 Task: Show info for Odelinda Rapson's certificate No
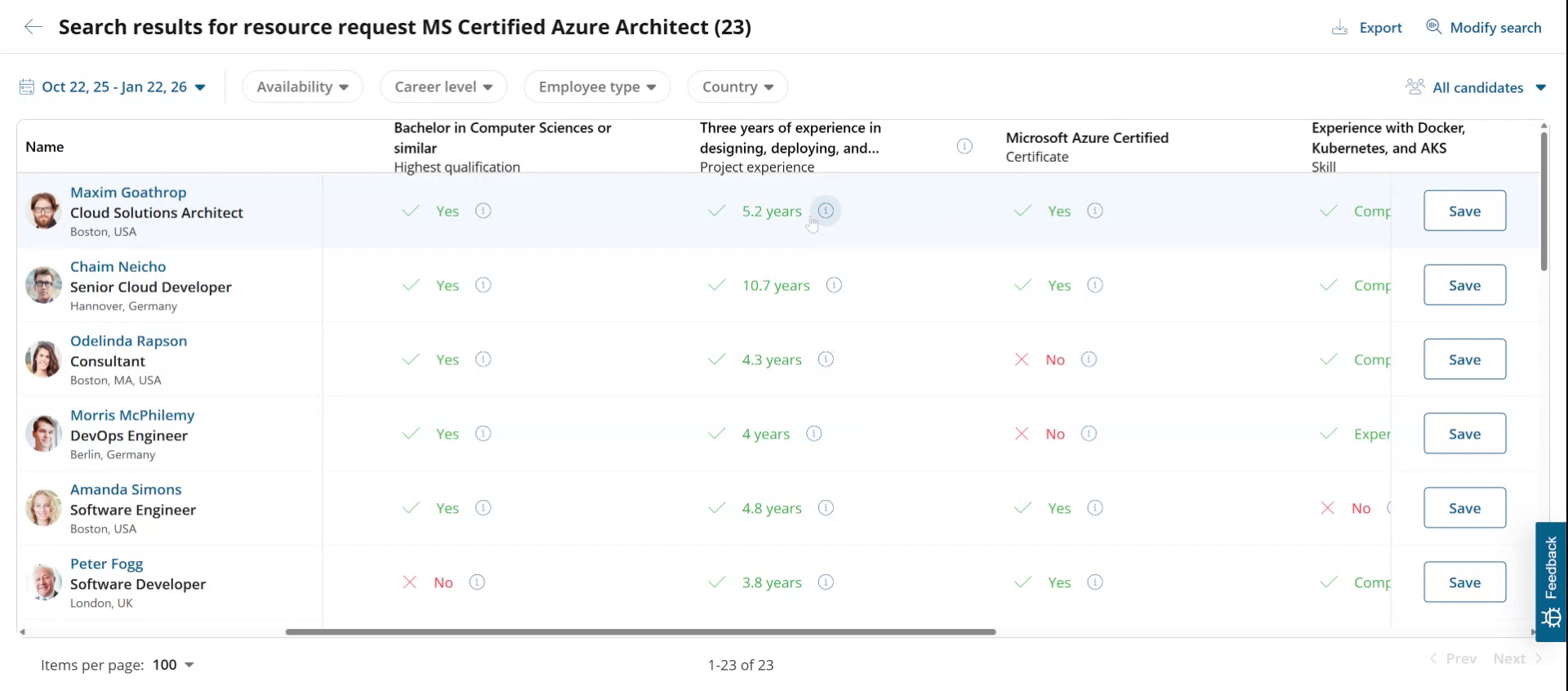point(1089,359)
